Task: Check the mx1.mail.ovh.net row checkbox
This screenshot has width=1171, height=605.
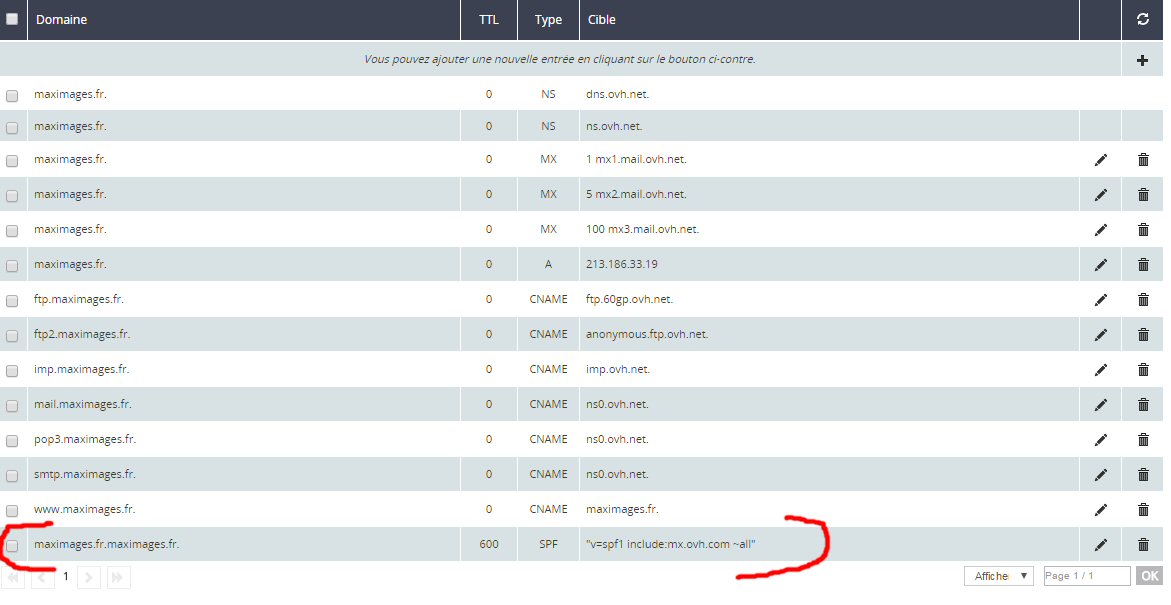Action: point(12,161)
